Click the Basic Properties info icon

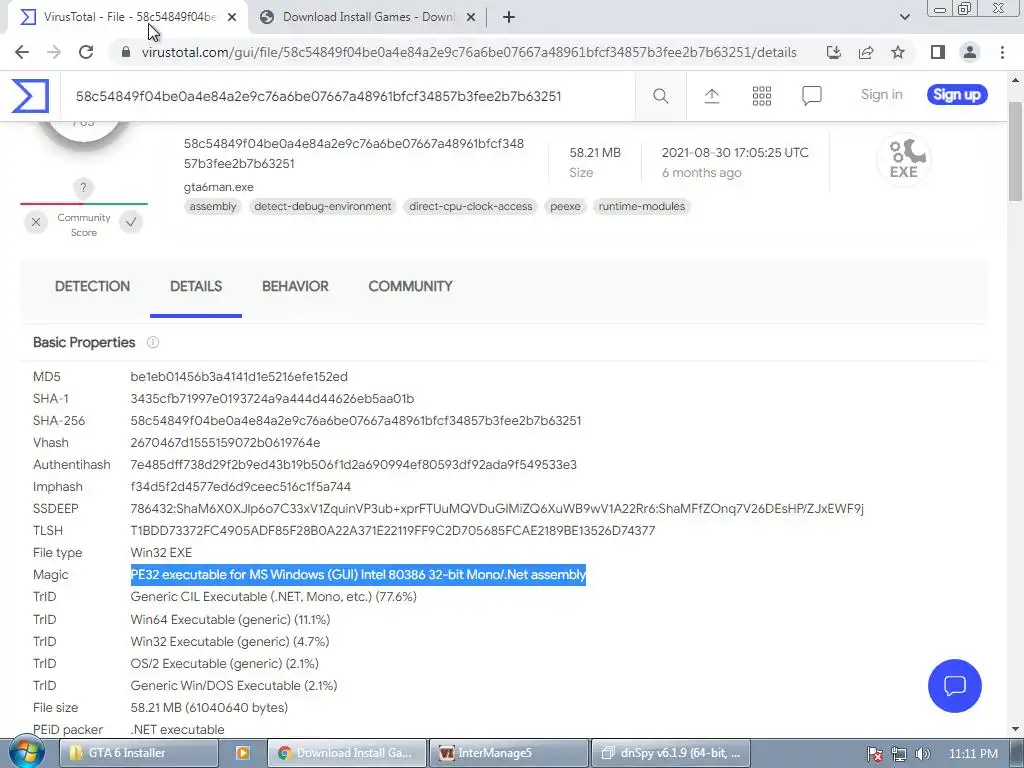tap(153, 342)
